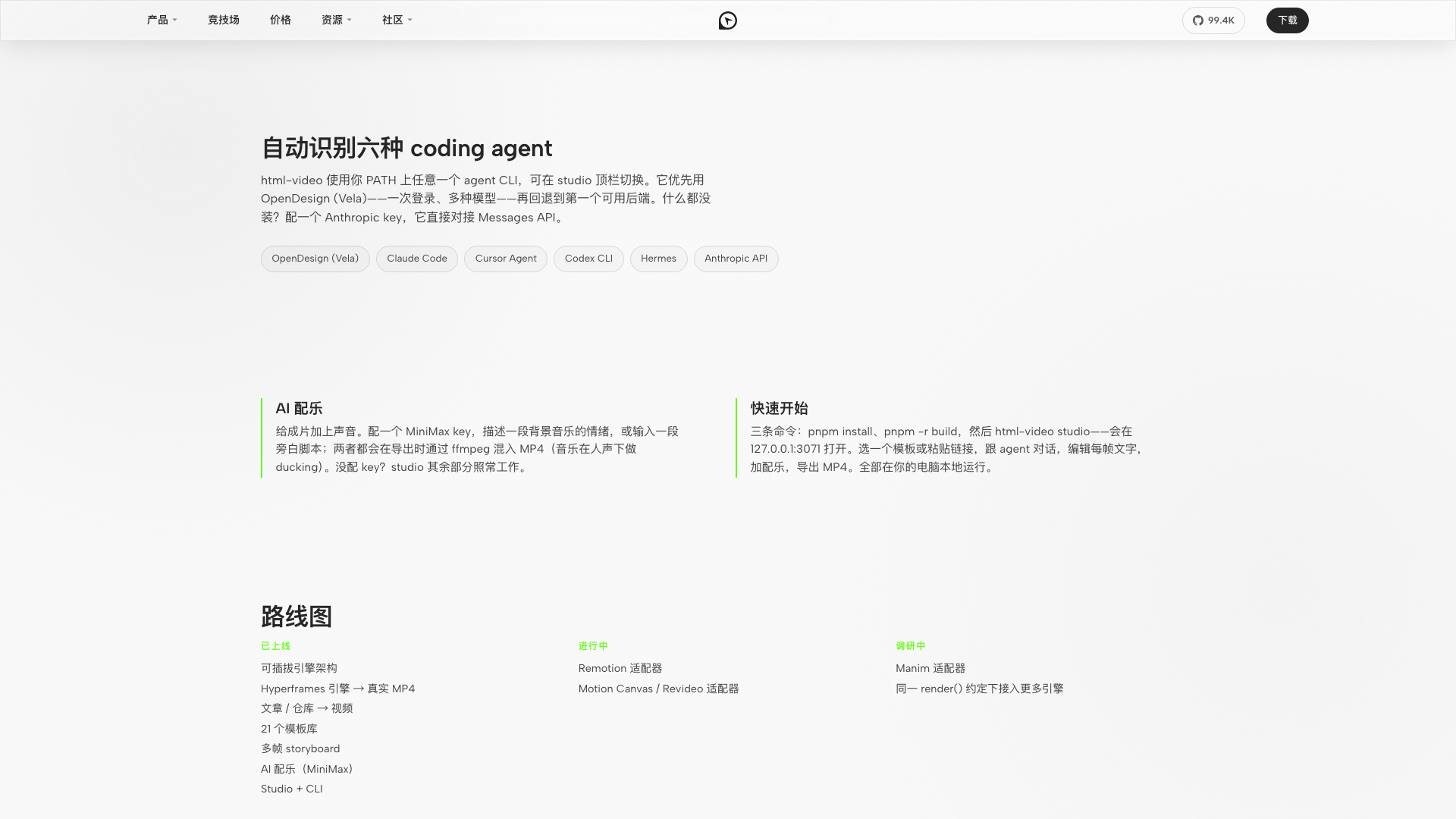Viewport: 1456px width, 819px height.
Task: Click the heading 自动识别六种 coding agent
Action: click(x=406, y=148)
